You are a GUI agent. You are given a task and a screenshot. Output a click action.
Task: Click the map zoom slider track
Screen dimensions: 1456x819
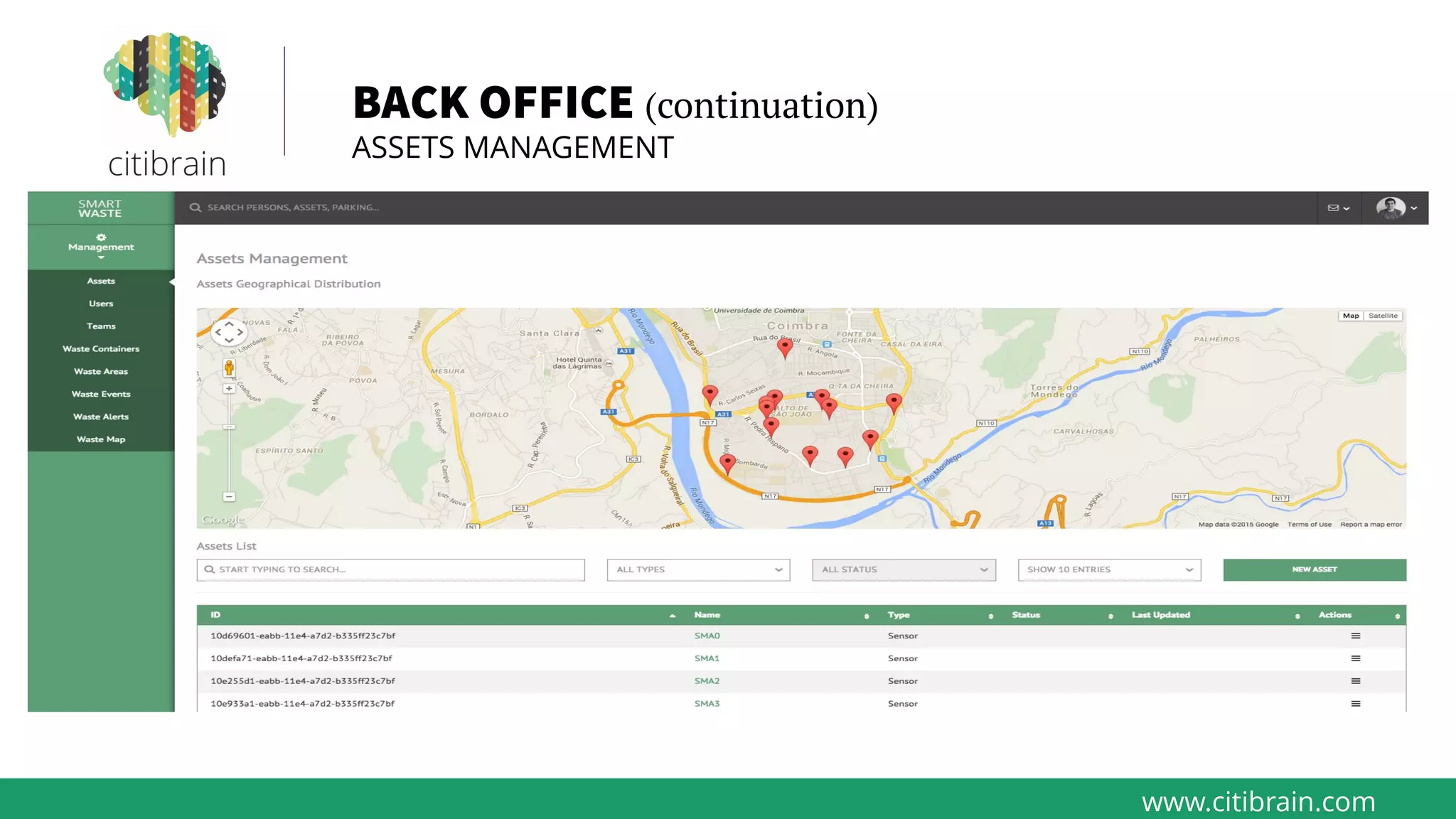tap(229, 442)
